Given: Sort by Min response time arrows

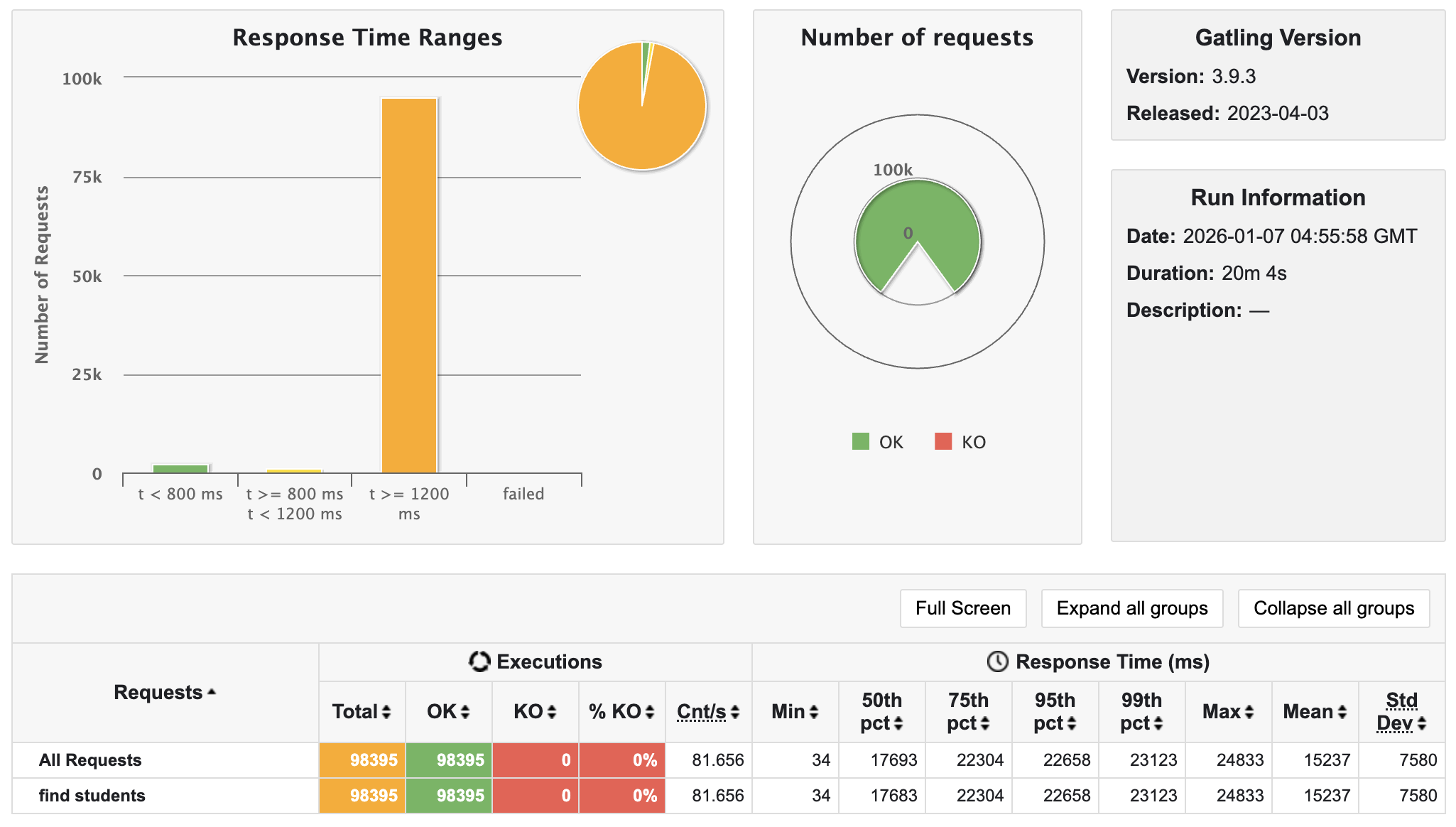Looking at the screenshot, I should [814, 711].
